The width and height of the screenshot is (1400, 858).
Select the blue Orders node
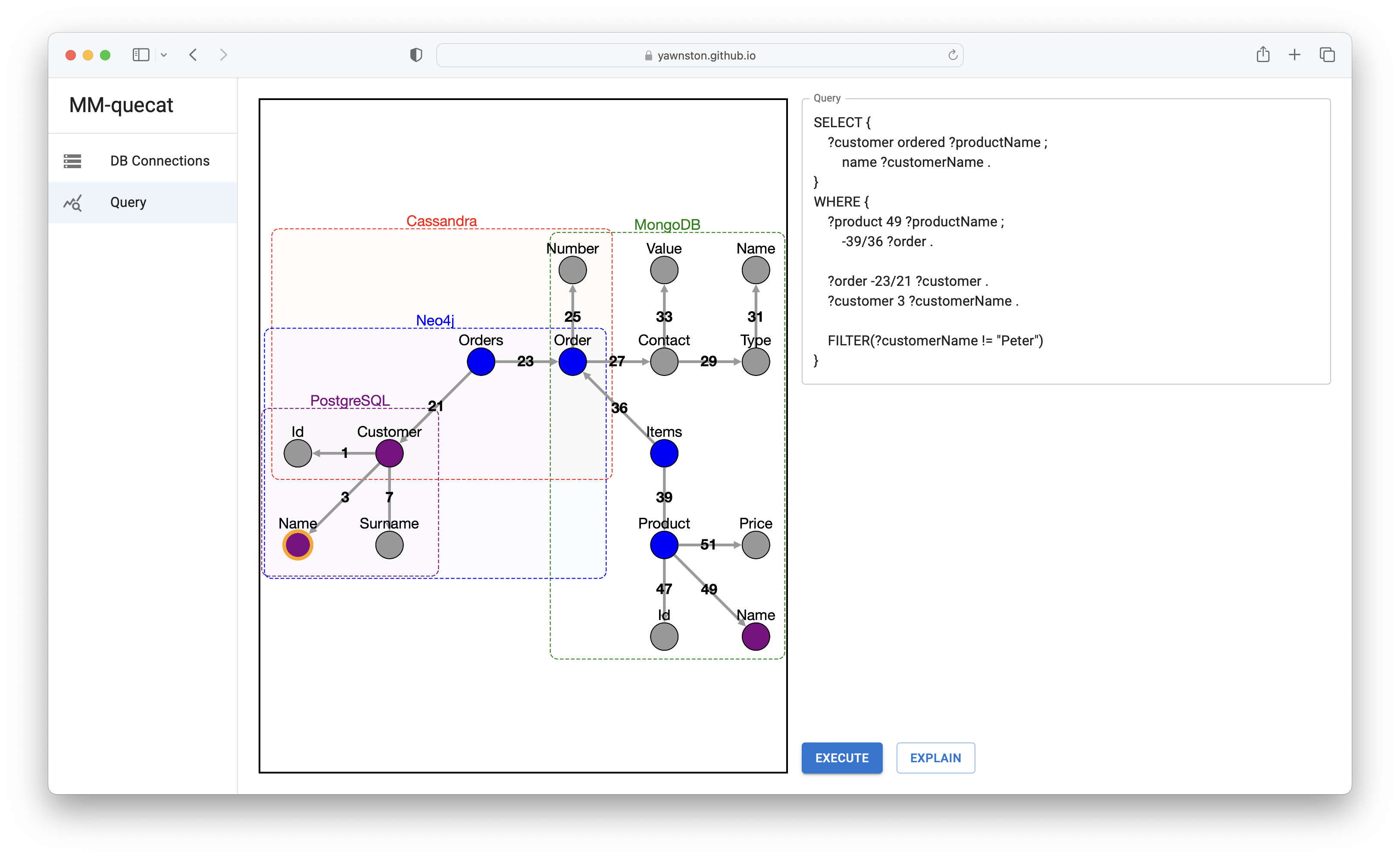481,361
